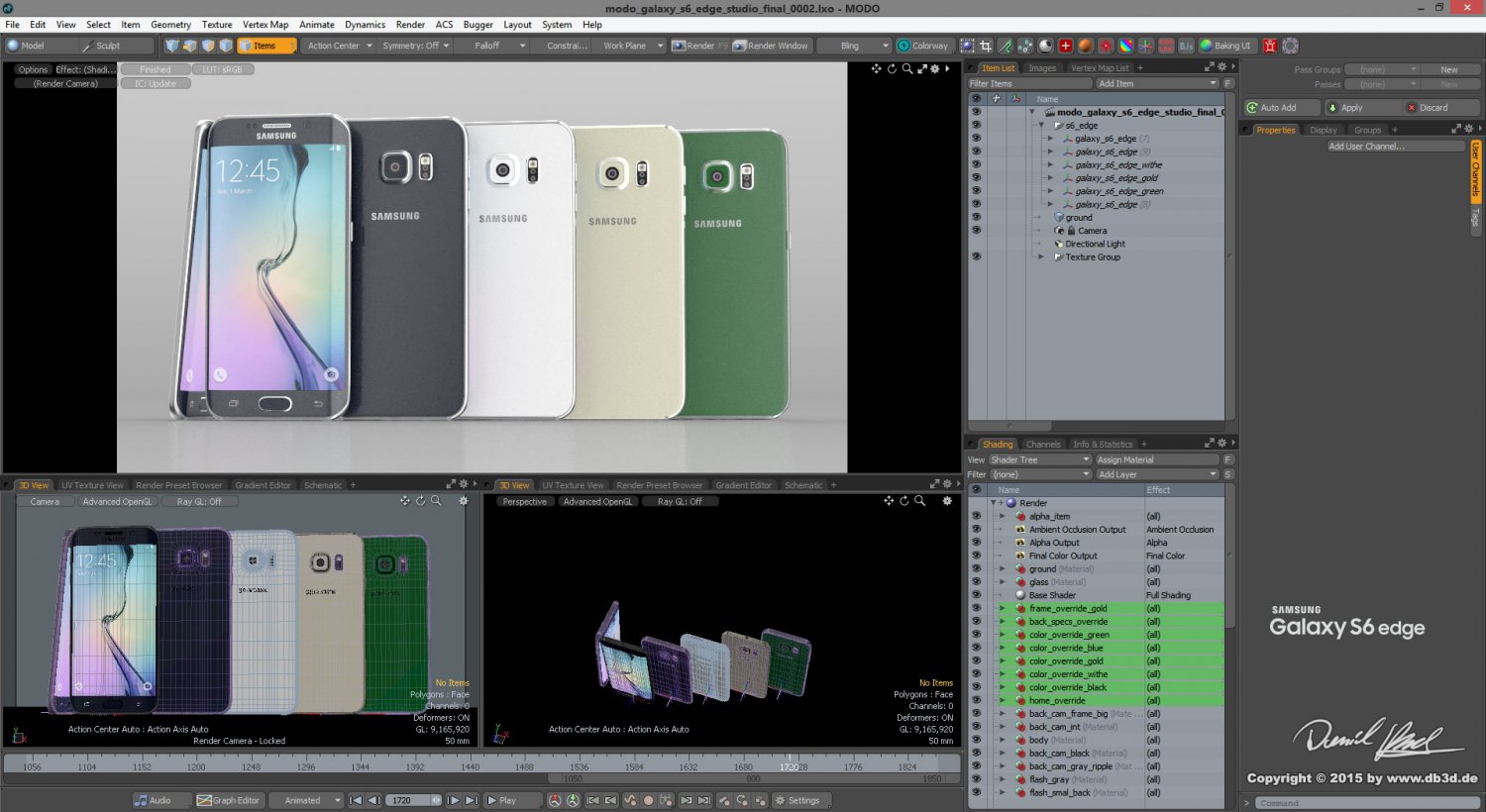This screenshot has height=812, width=1486.
Task: Toggle visibility of ground item in Item List
Action: 976,217
